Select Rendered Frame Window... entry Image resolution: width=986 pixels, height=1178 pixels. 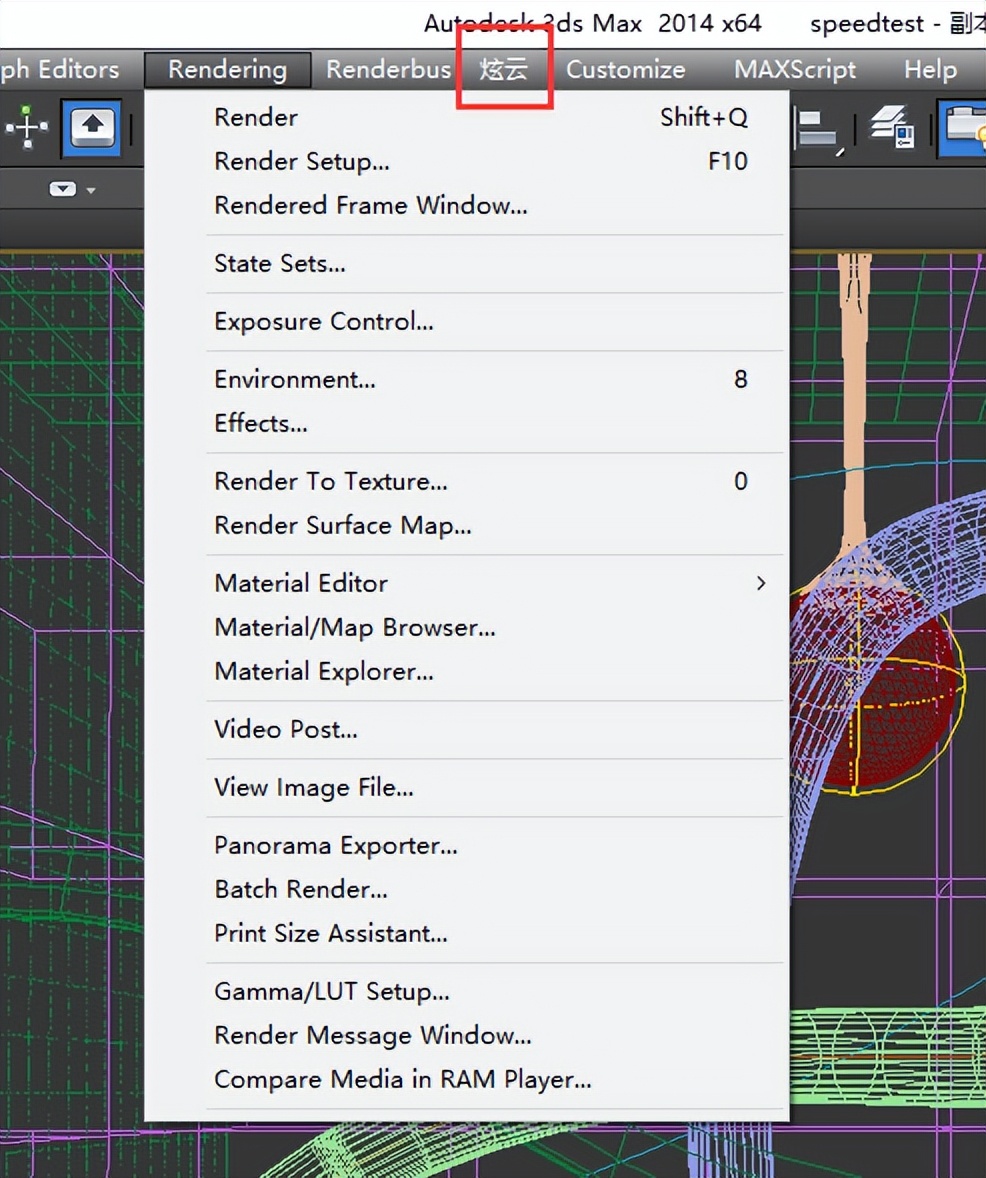[370, 205]
